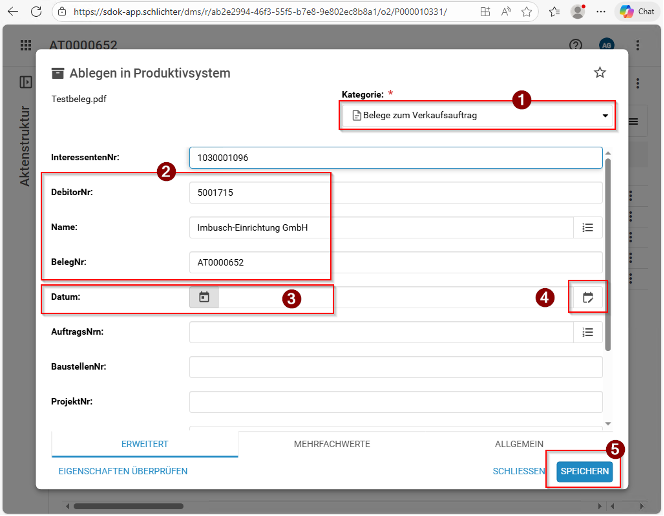The image size is (664, 516).
Task: Open the Kategorie dropdown
Action: (477, 115)
